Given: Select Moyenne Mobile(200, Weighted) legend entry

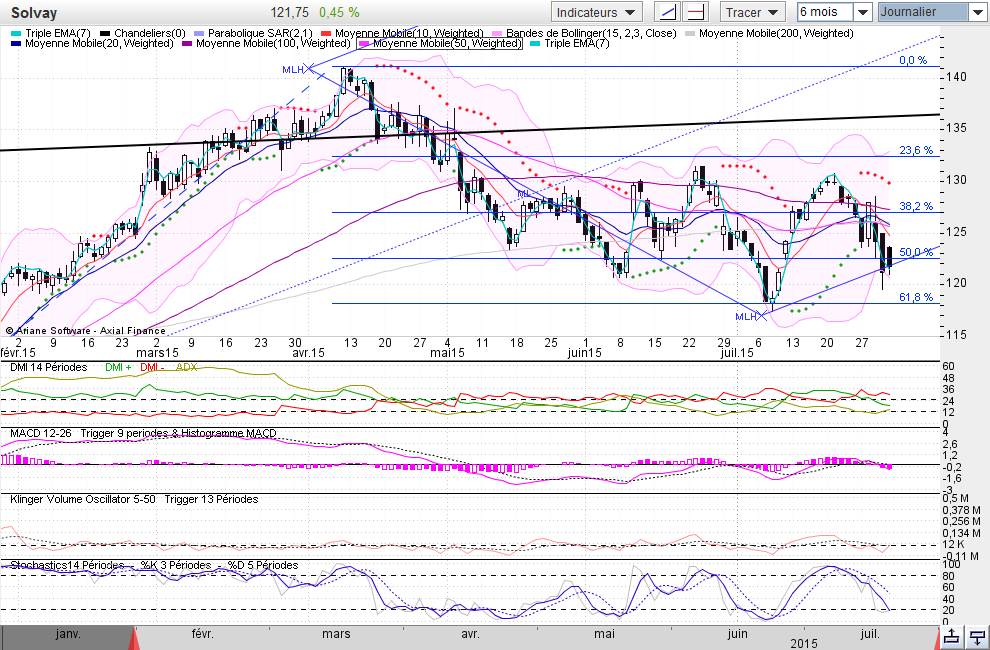Looking at the screenshot, I should [769, 33].
